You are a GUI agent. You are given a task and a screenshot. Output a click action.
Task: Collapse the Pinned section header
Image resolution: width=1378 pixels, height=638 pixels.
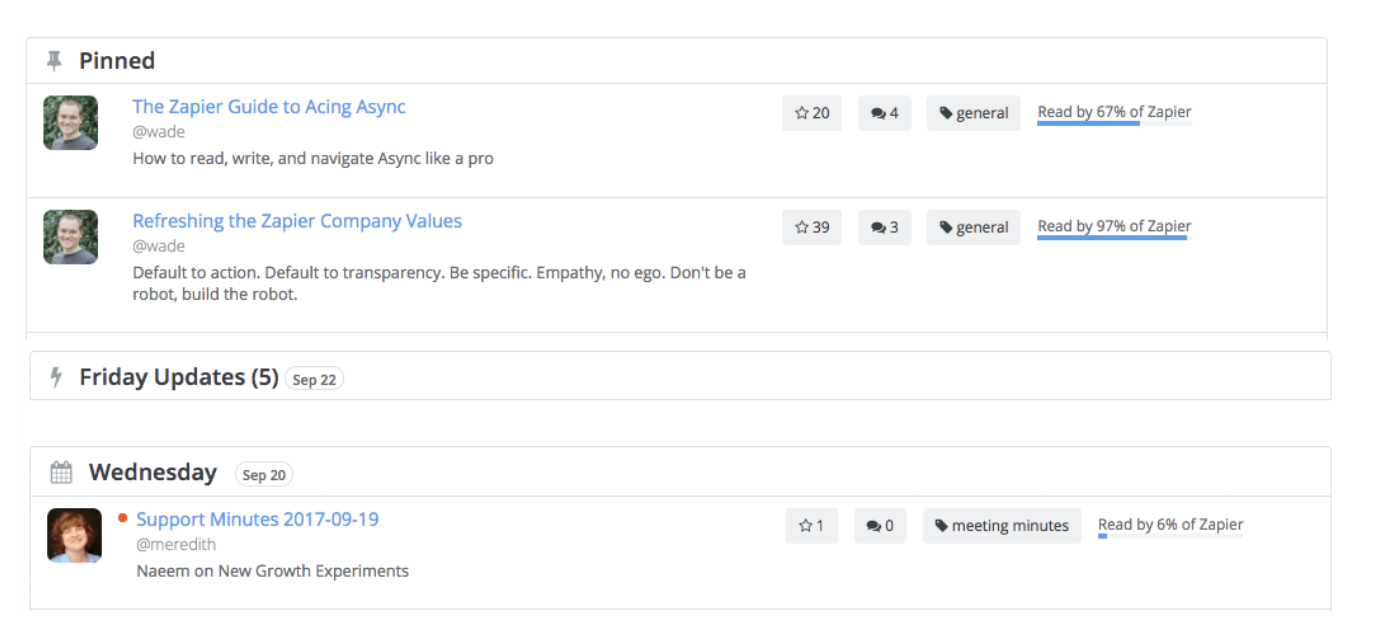point(117,61)
